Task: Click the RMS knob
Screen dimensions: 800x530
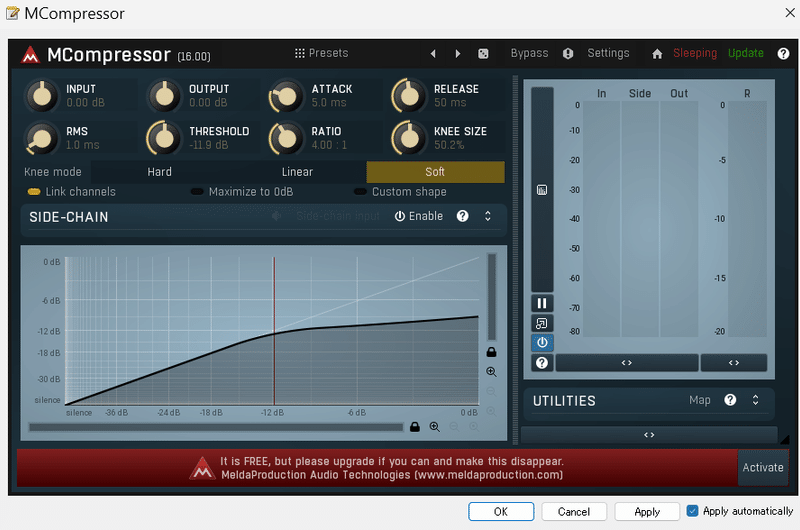Action: 42,138
